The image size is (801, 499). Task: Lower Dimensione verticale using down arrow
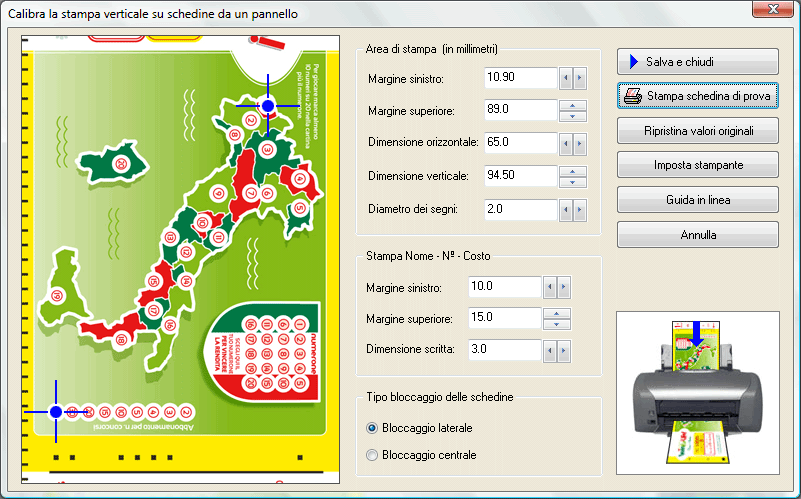tap(572, 182)
